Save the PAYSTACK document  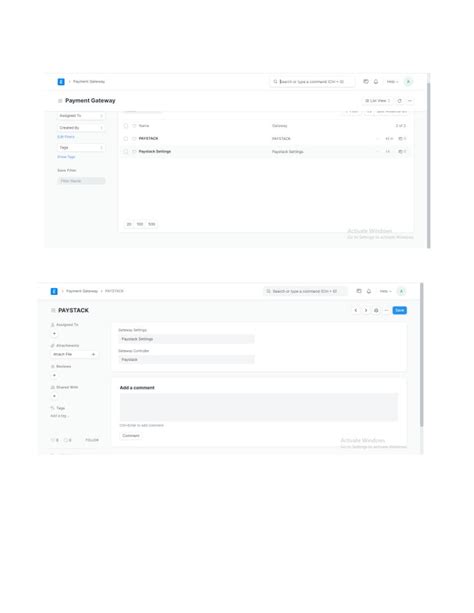point(399,310)
